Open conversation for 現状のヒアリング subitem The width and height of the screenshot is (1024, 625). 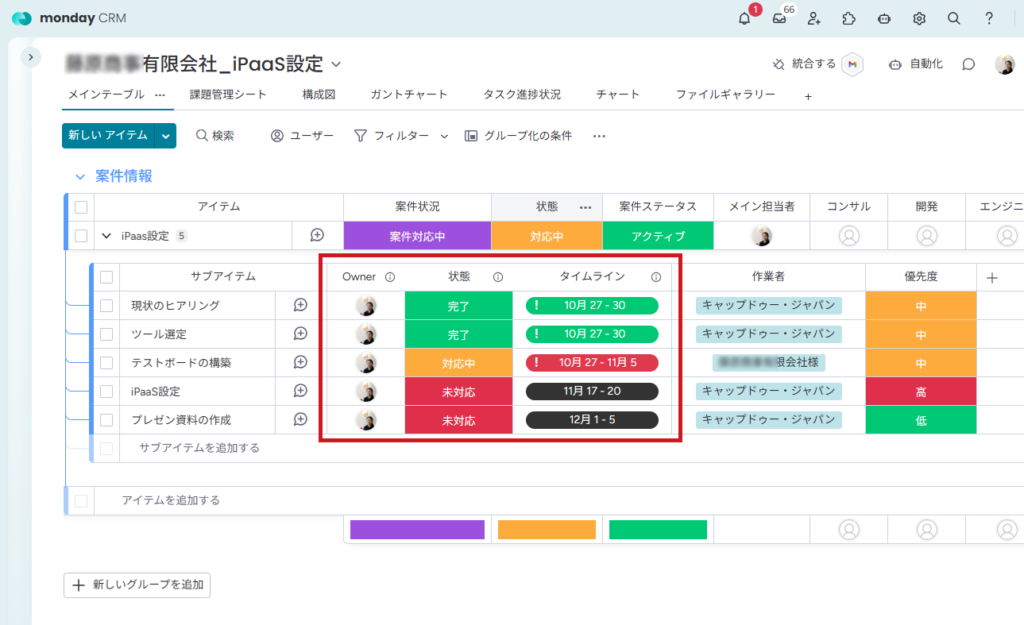(300, 305)
